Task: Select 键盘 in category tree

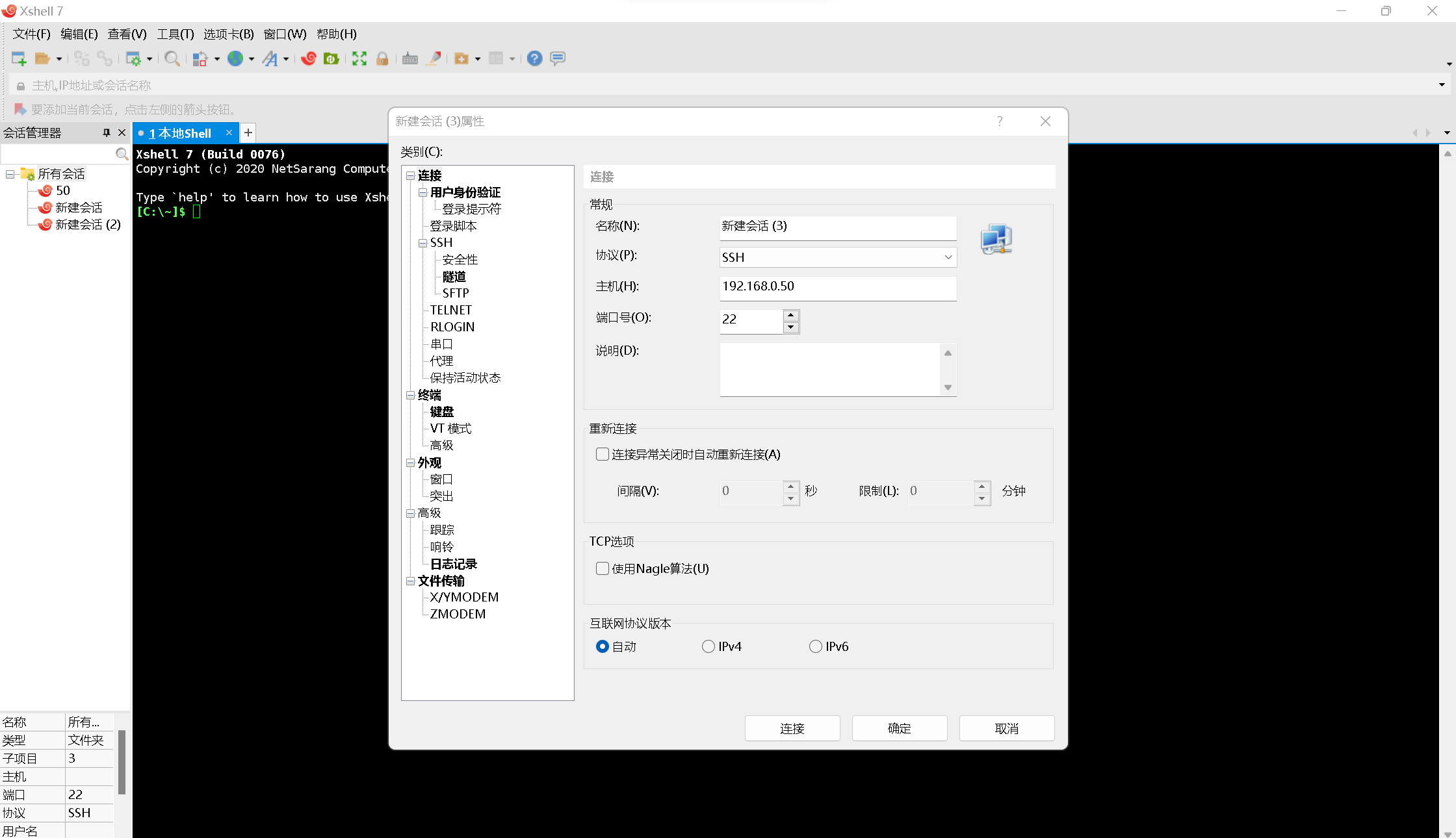Action: coord(442,412)
